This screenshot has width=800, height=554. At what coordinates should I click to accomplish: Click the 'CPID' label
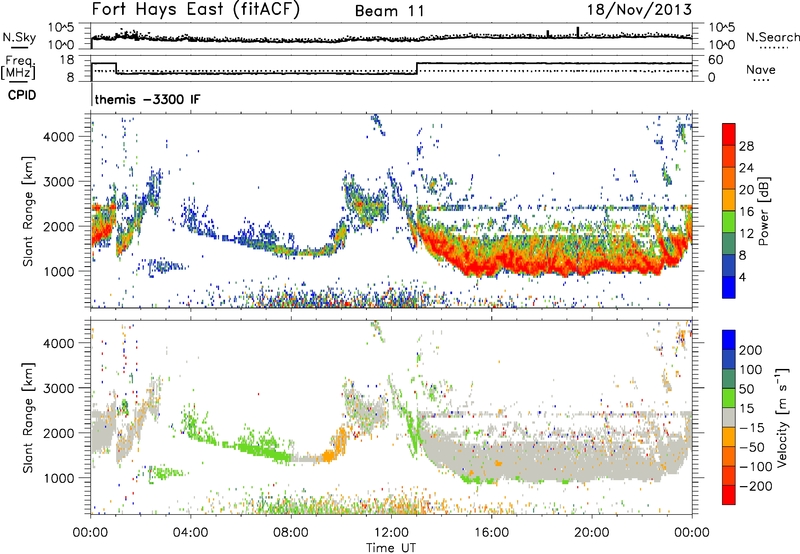click(22, 95)
